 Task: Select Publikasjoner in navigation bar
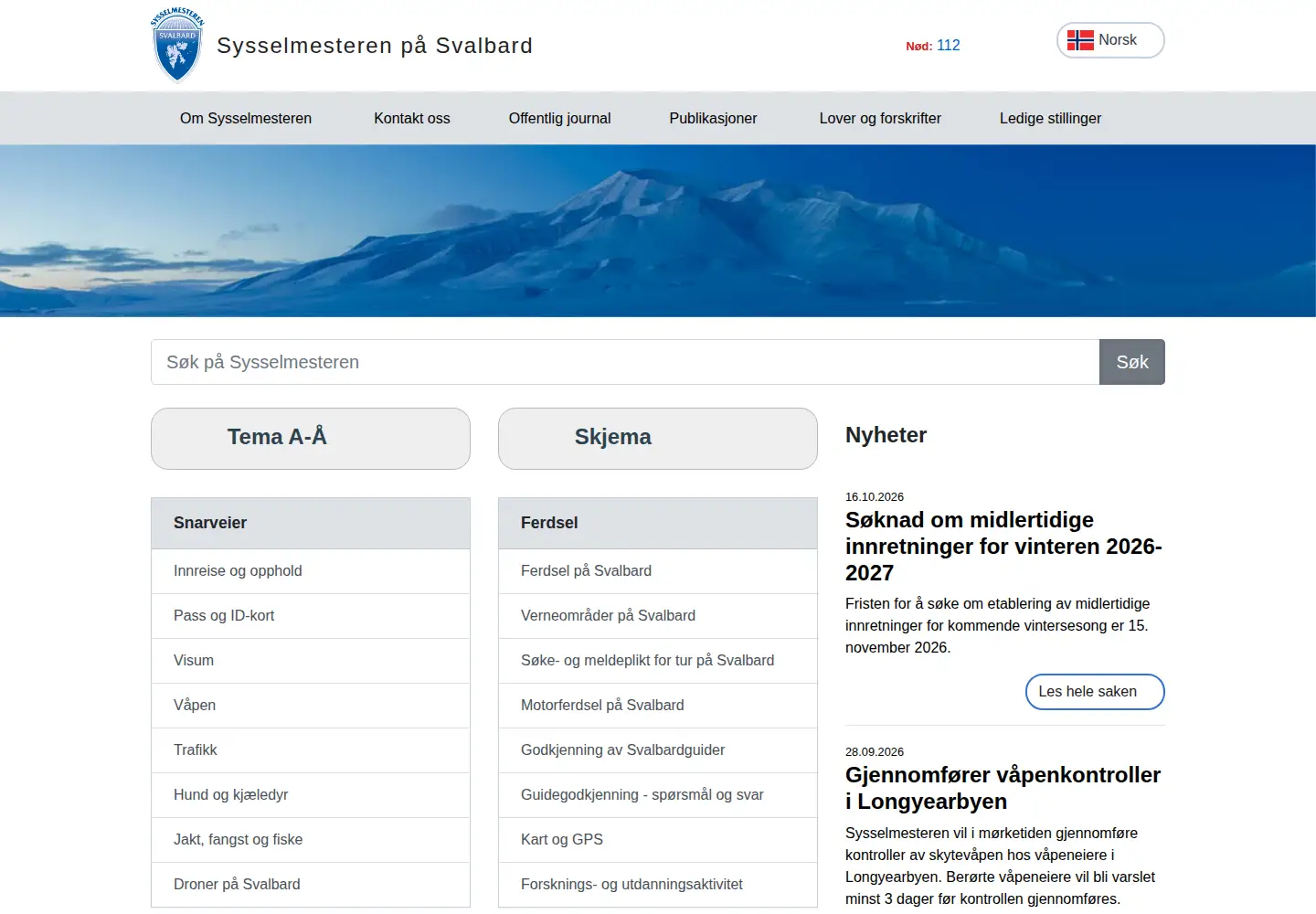[x=713, y=118]
